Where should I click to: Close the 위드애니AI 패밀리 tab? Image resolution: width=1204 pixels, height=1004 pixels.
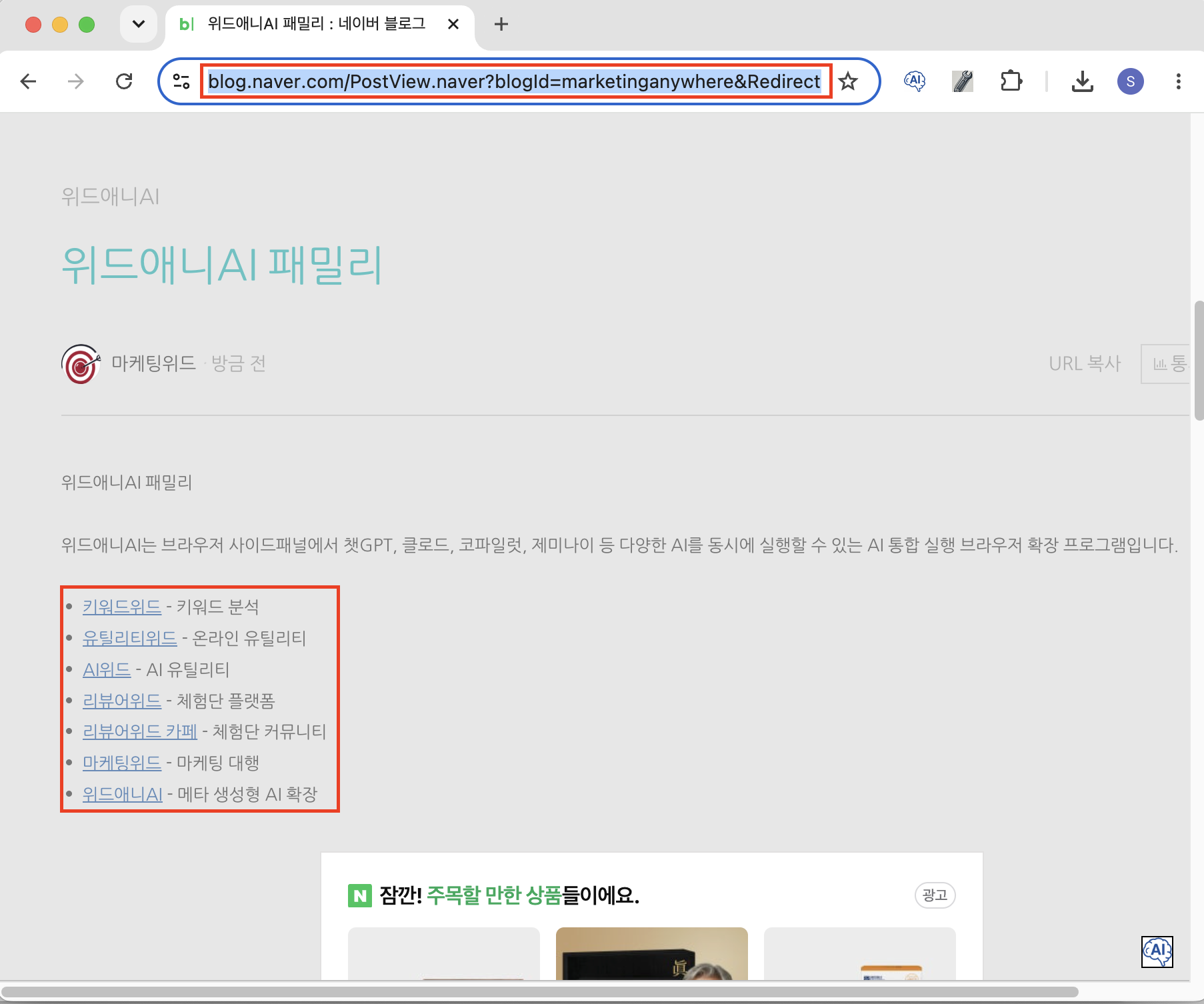click(x=453, y=25)
